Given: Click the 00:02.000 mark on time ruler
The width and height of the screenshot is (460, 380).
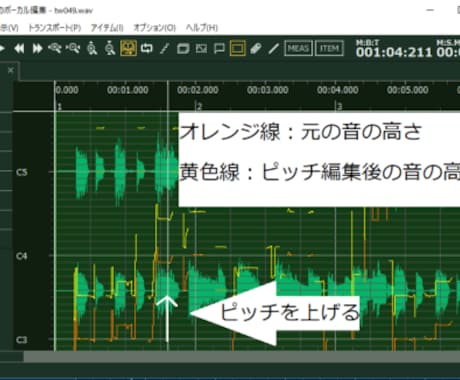Looking at the screenshot, I should tap(198, 90).
